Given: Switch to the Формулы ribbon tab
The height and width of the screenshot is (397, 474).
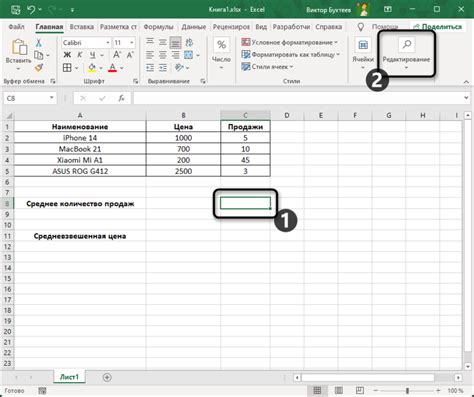Looking at the screenshot, I should point(158,27).
